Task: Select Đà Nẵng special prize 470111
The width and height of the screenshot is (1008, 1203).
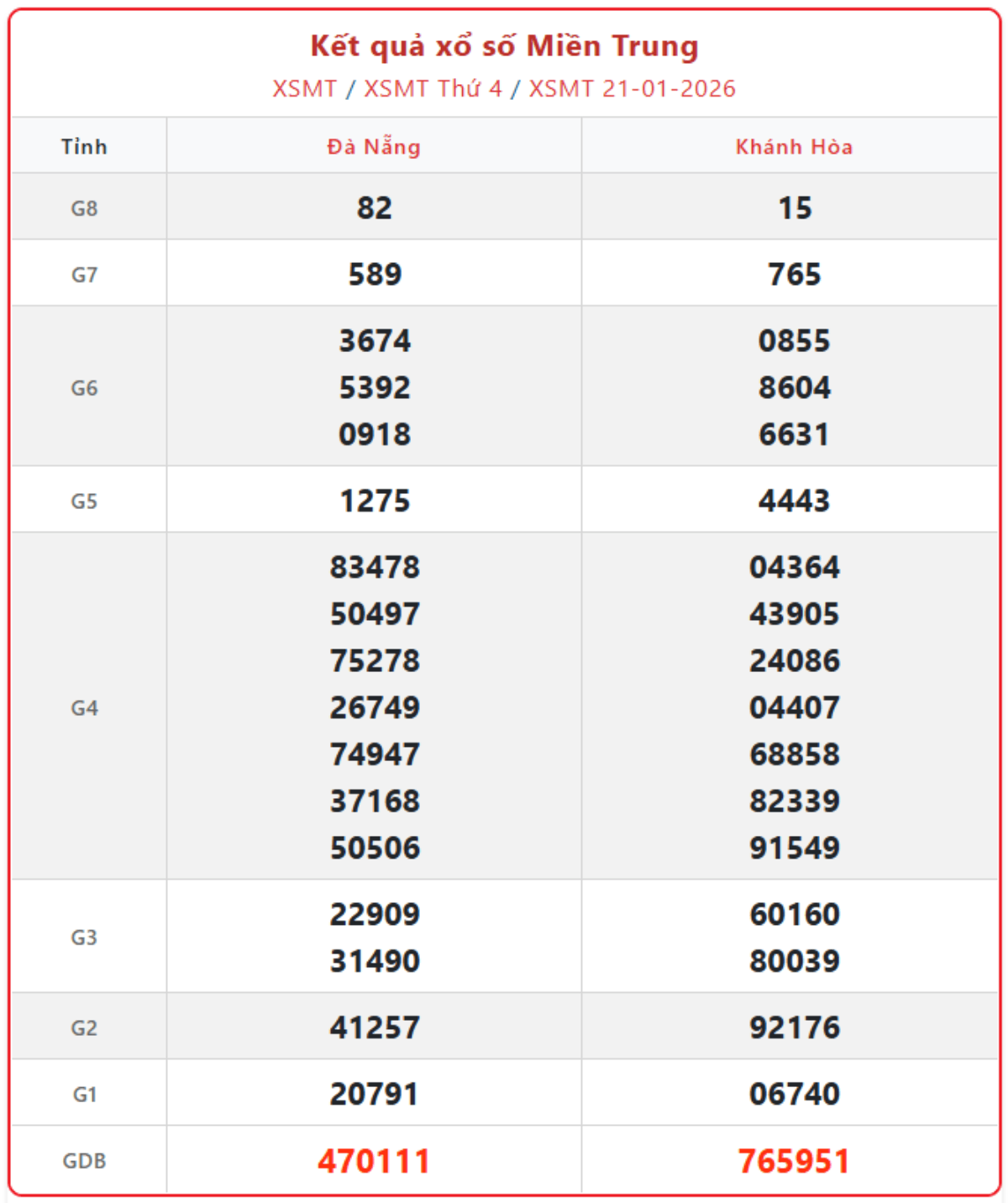Action: coord(374,1161)
